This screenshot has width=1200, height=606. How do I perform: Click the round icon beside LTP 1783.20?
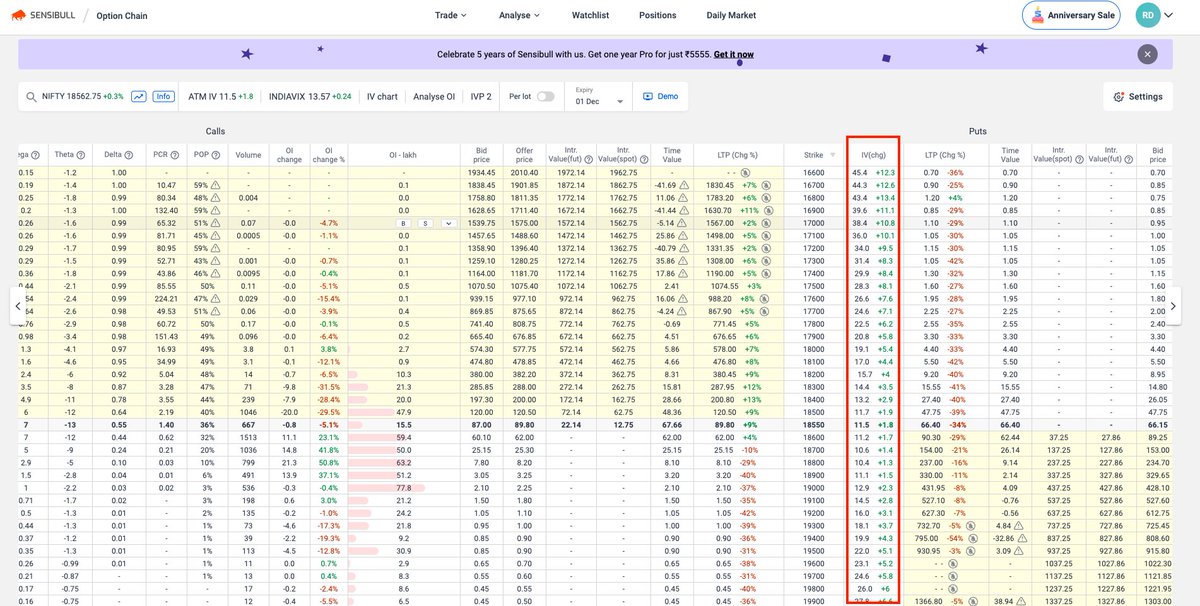point(768,198)
